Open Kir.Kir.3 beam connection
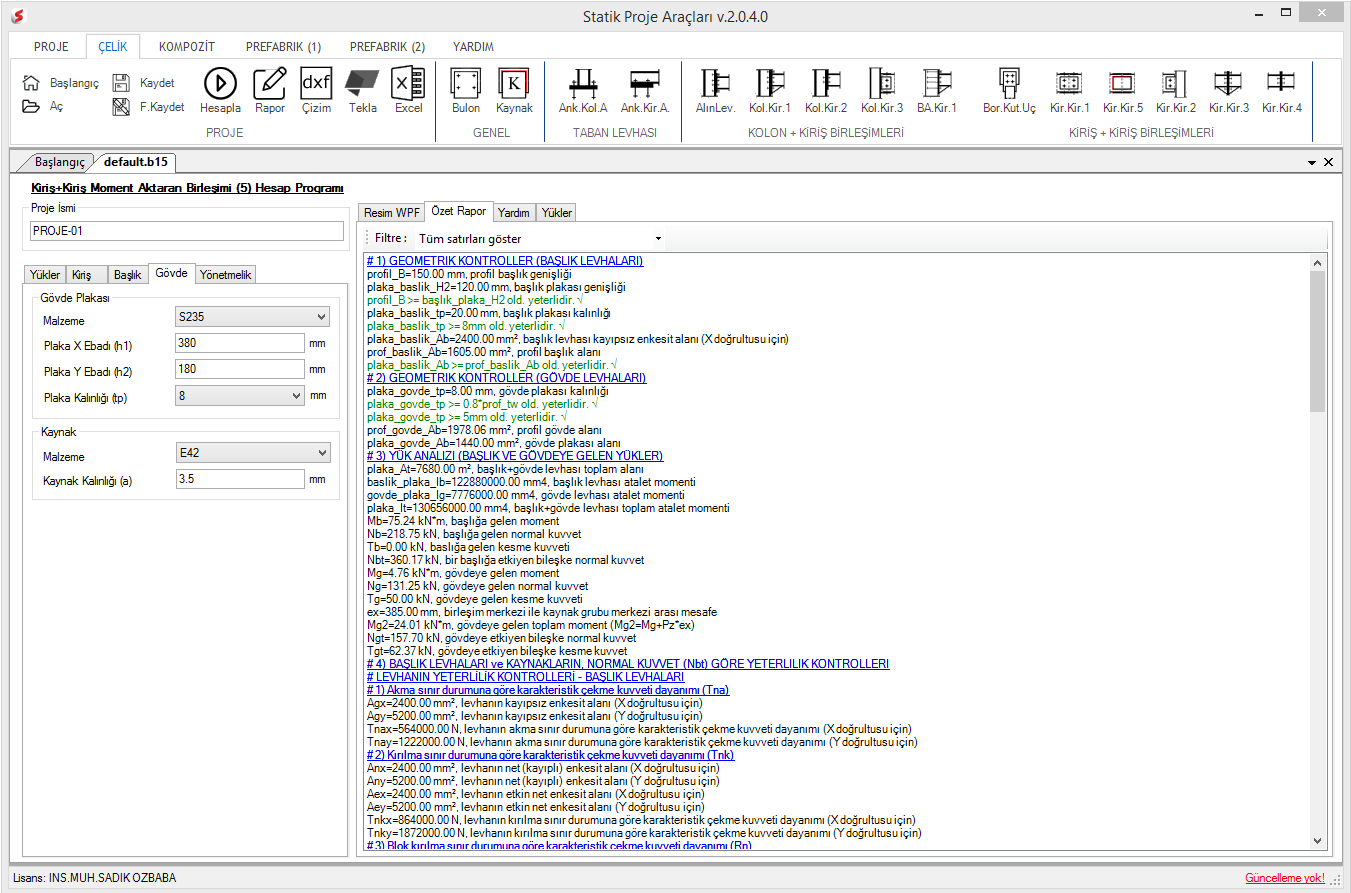The height and width of the screenshot is (893, 1351). [1229, 91]
